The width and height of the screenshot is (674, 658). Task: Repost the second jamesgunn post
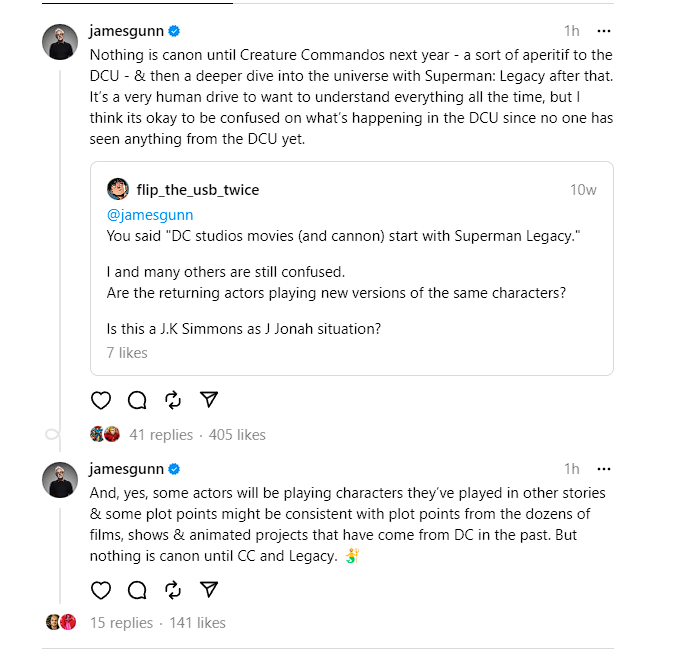tap(173, 588)
